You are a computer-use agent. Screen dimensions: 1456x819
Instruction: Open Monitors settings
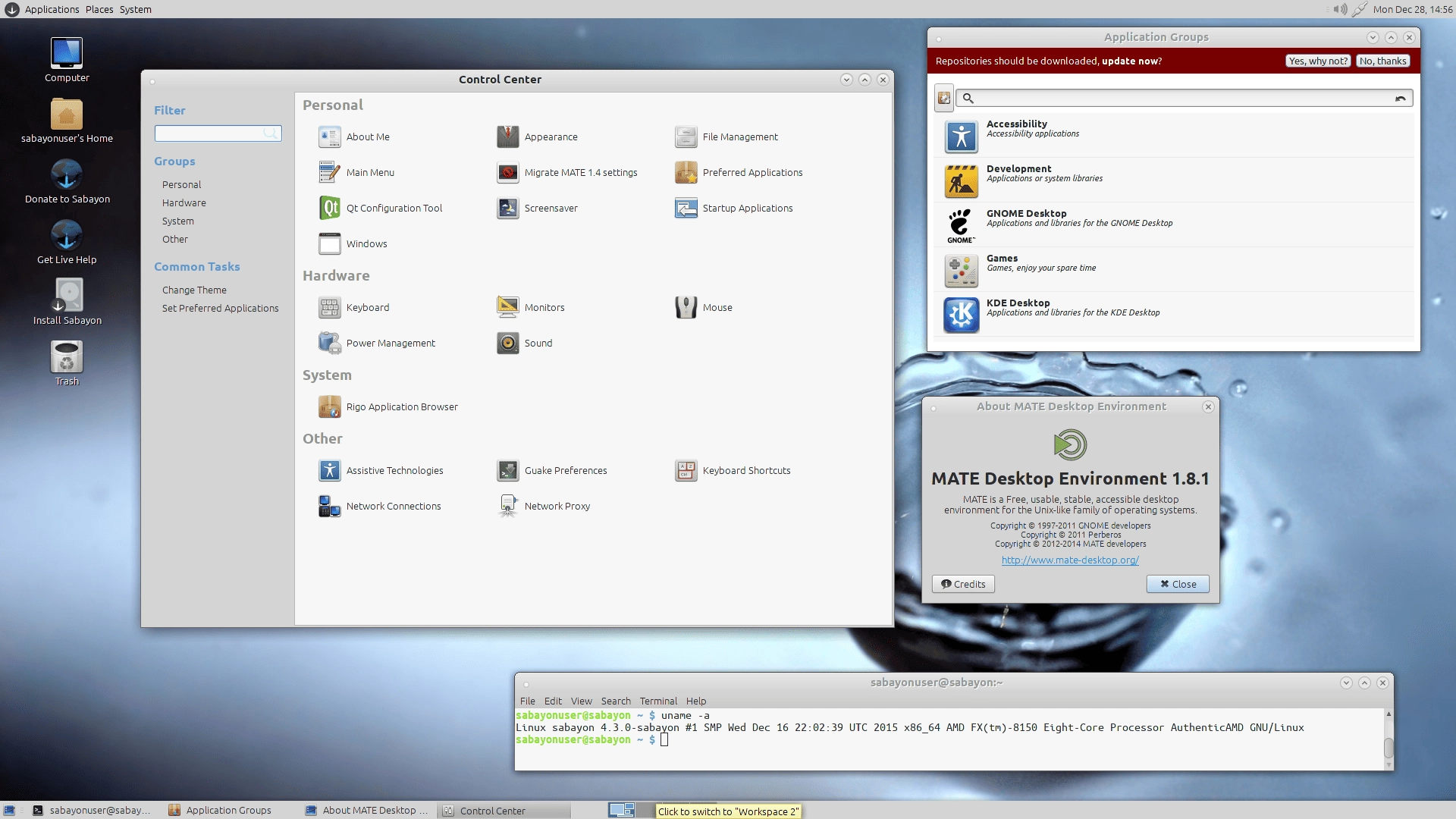(531, 308)
